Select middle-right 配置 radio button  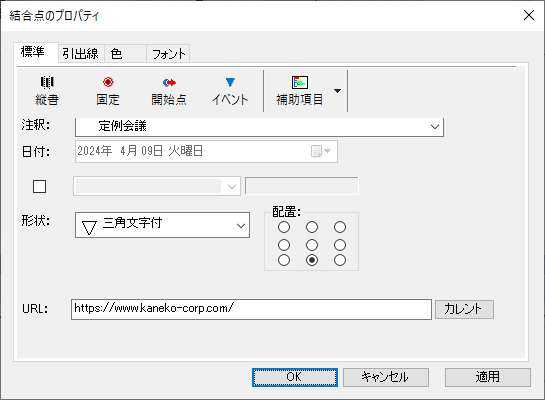pyautogui.click(x=340, y=245)
